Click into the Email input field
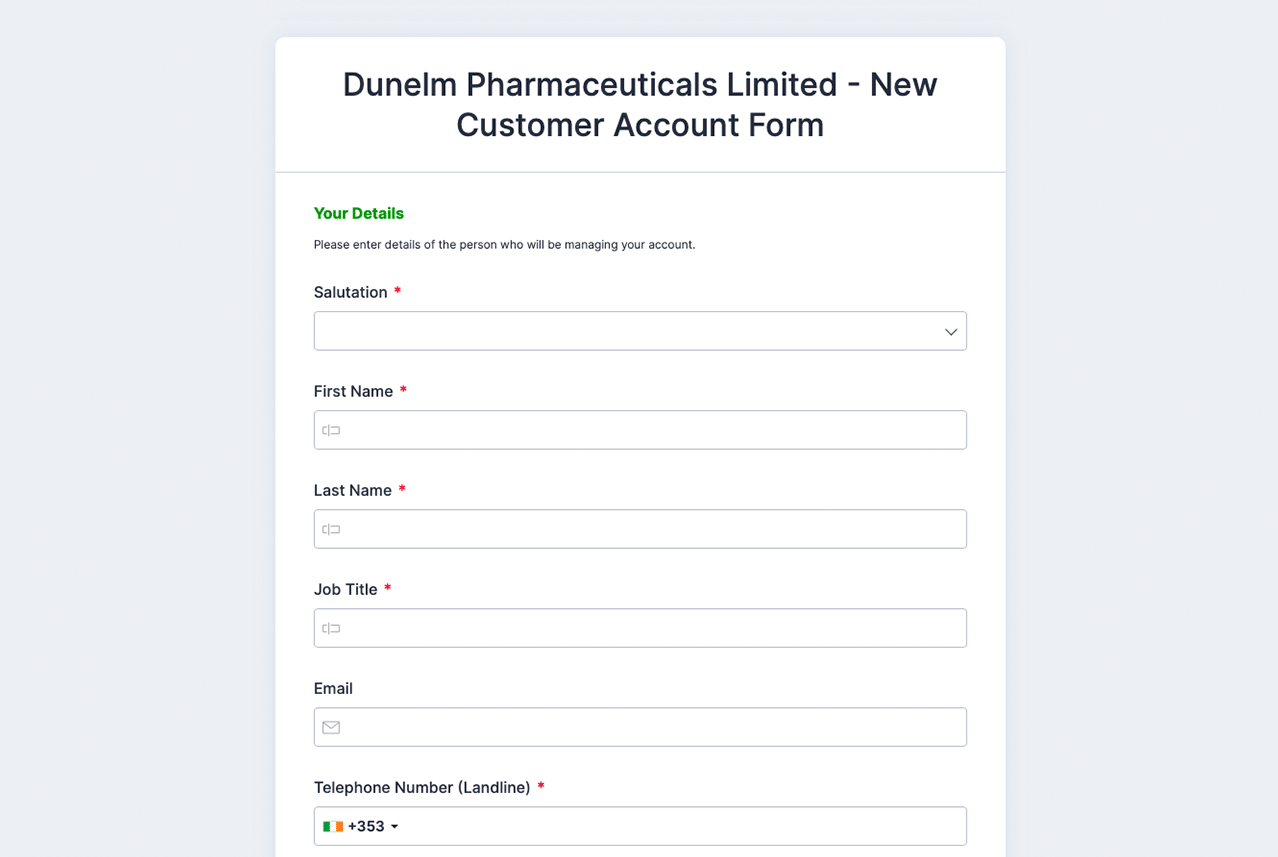The width and height of the screenshot is (1278, 857). click(x=650, y=727)
